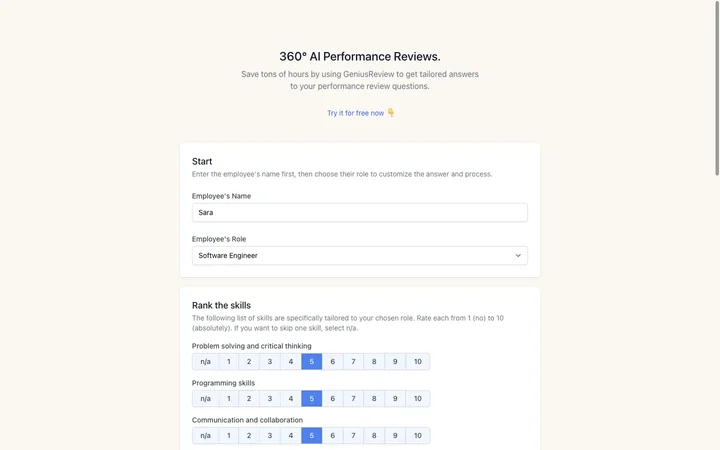Rate Problem solving and critical thinking as 4

point(291,361)
